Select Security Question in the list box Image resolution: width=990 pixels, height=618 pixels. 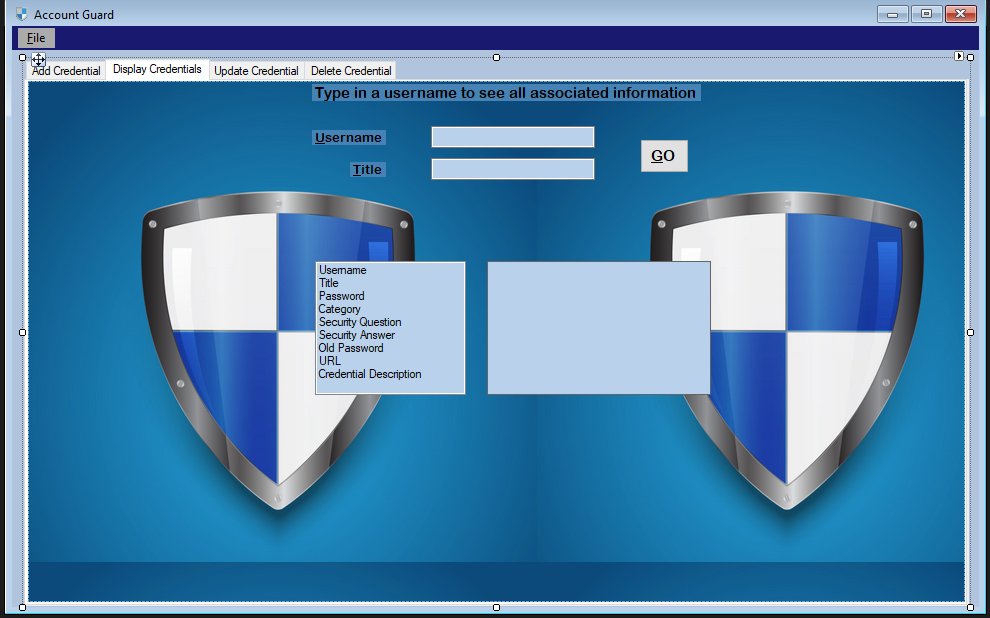coord(360,322)
